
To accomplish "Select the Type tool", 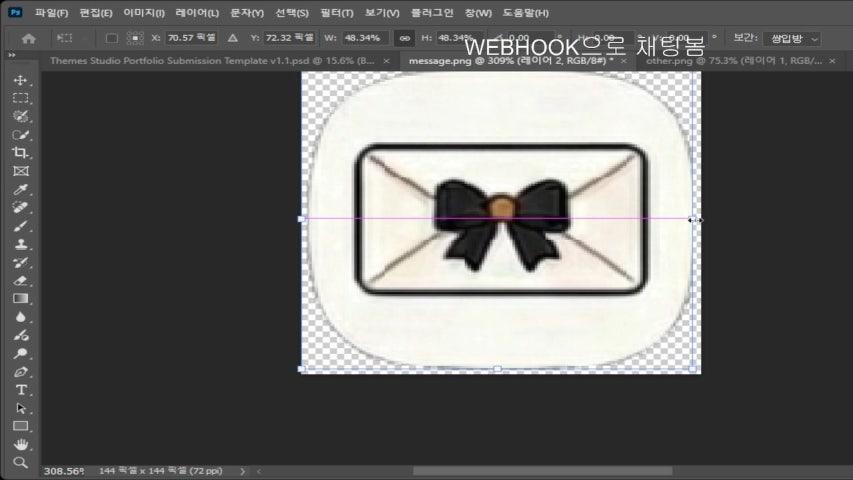I will 21,390.
